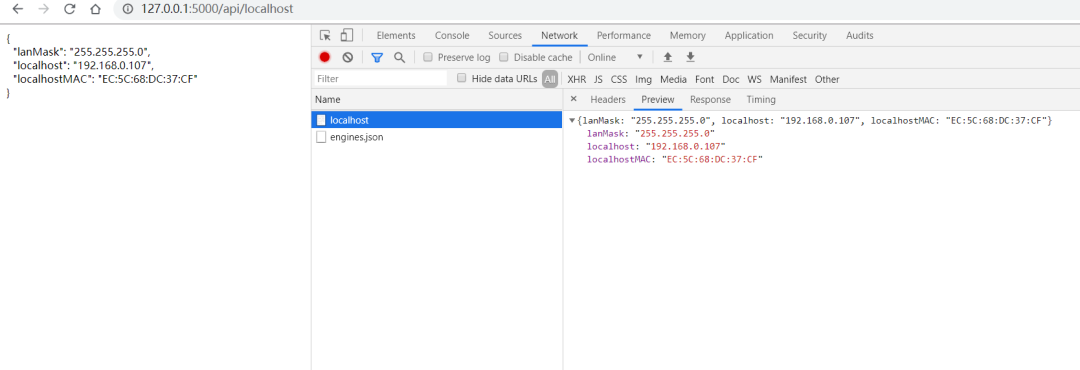Click the engines.json file icon
Viewport: 1080px width, 370px height.
coord(321,137)
